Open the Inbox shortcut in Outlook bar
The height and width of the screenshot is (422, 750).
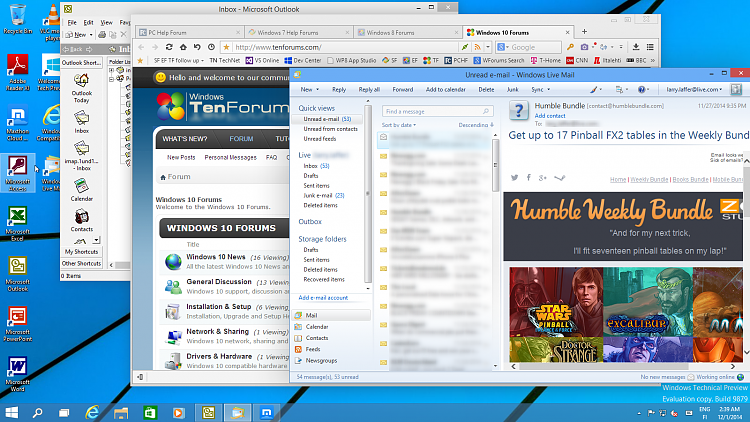coord(82,122)
